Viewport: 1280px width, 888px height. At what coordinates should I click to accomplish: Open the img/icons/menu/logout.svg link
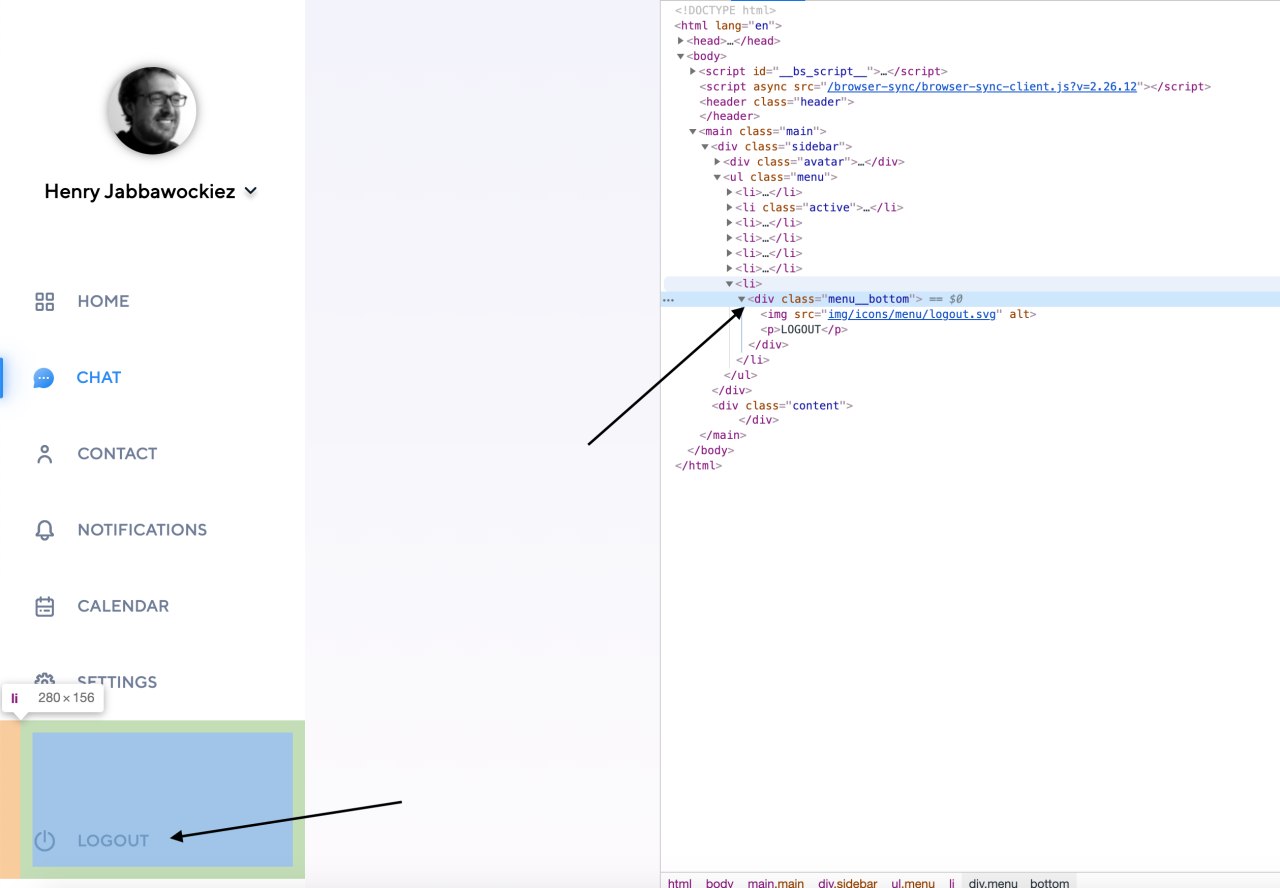coord(912,314)
